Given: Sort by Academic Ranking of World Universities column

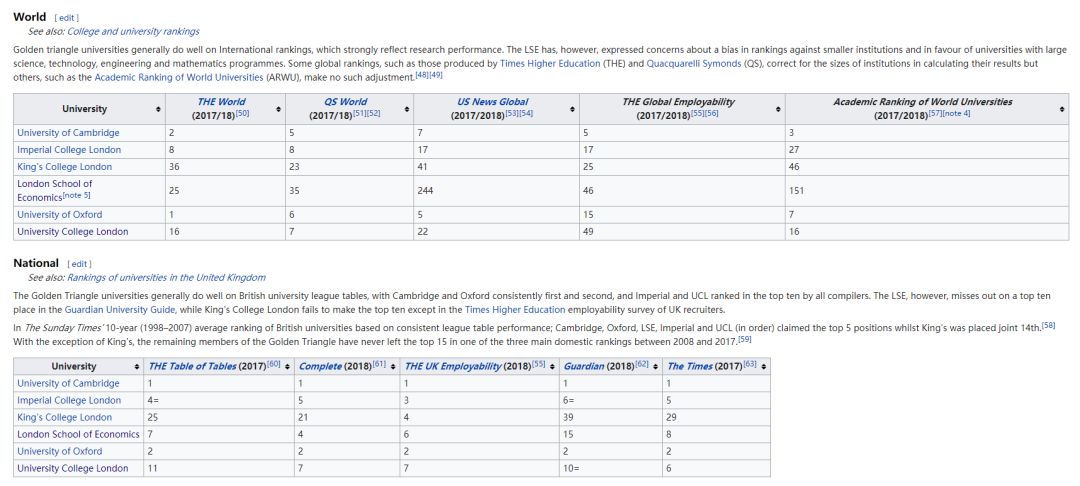Looking at the screenshot, I should (x=1061, y=109).
